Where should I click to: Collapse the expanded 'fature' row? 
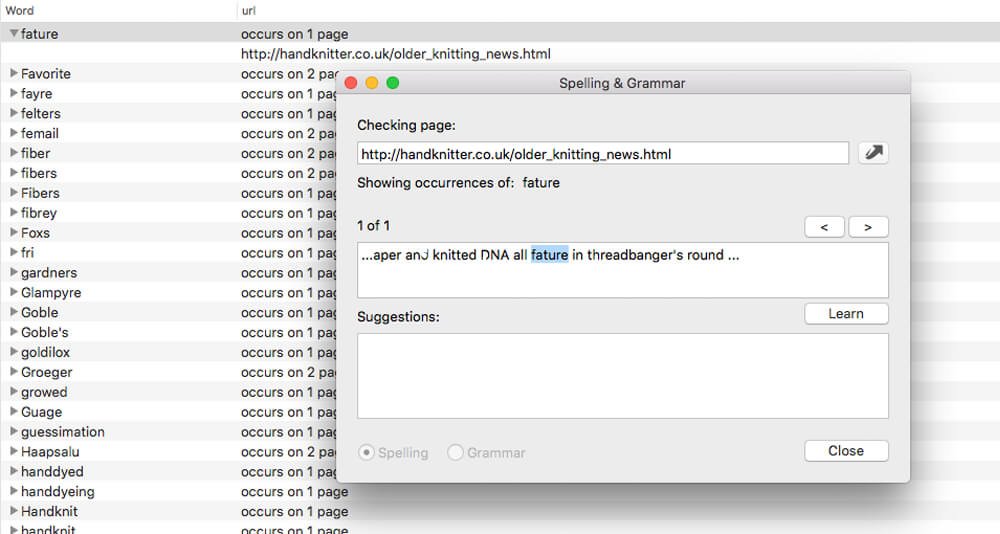point(14,34)
